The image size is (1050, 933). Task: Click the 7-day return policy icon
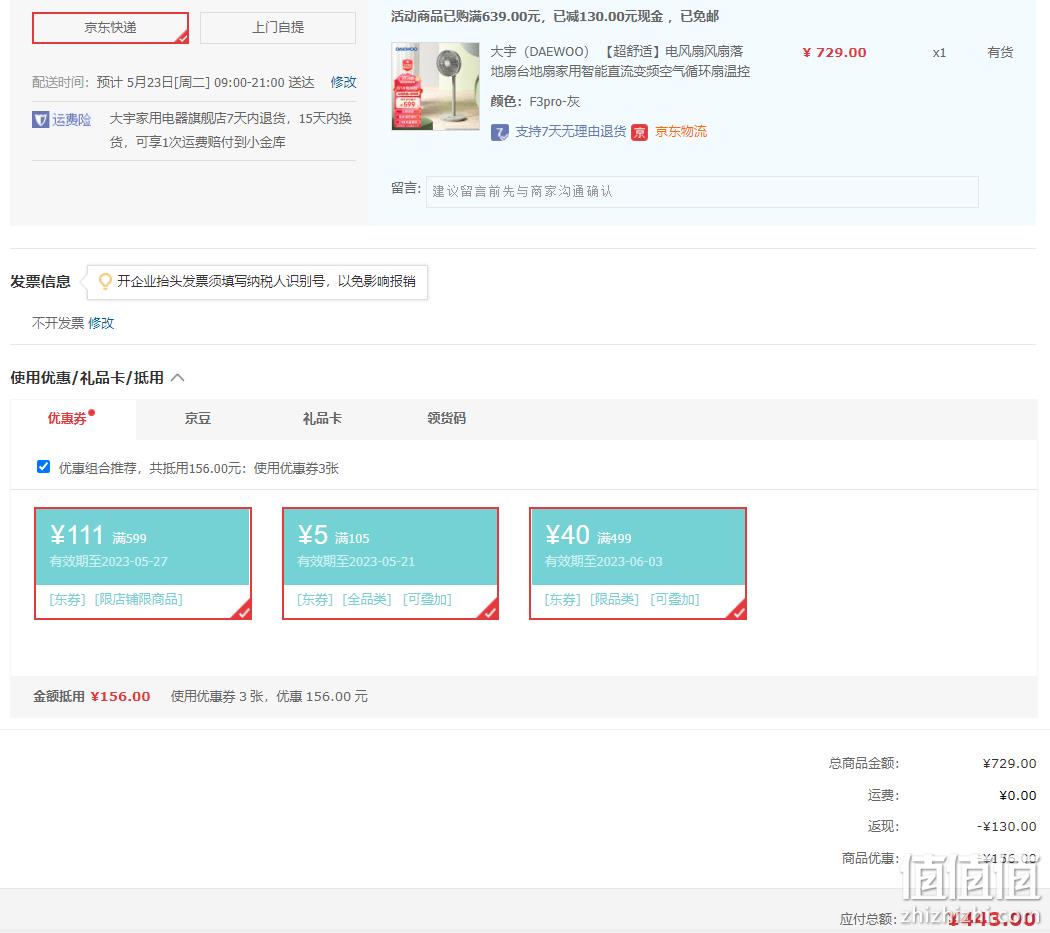(500, 132)
